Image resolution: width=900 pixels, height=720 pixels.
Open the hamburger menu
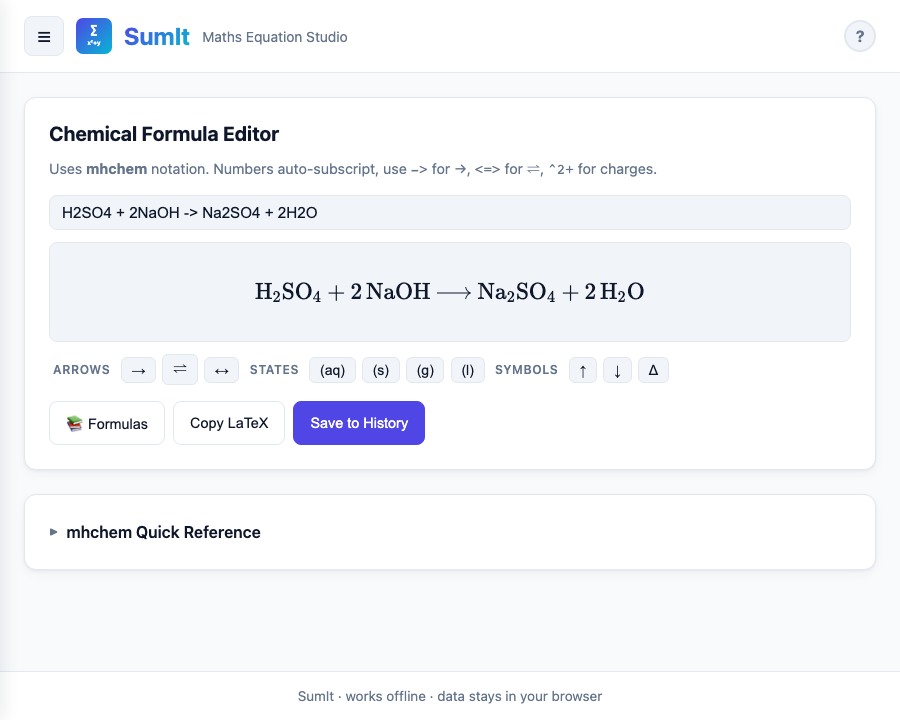(44, 37)
